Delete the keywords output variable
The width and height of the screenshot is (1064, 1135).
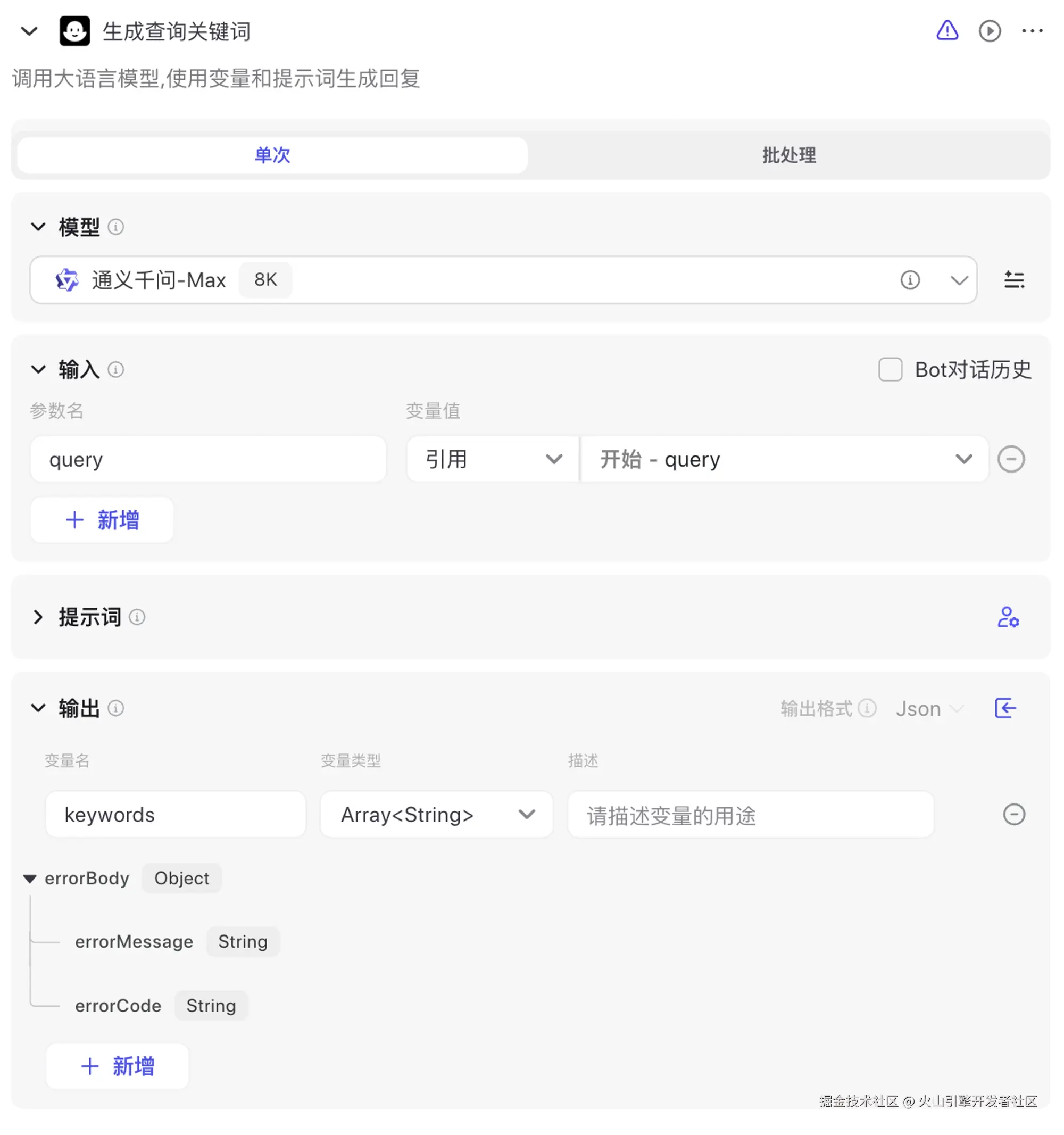coord(1013,814)
